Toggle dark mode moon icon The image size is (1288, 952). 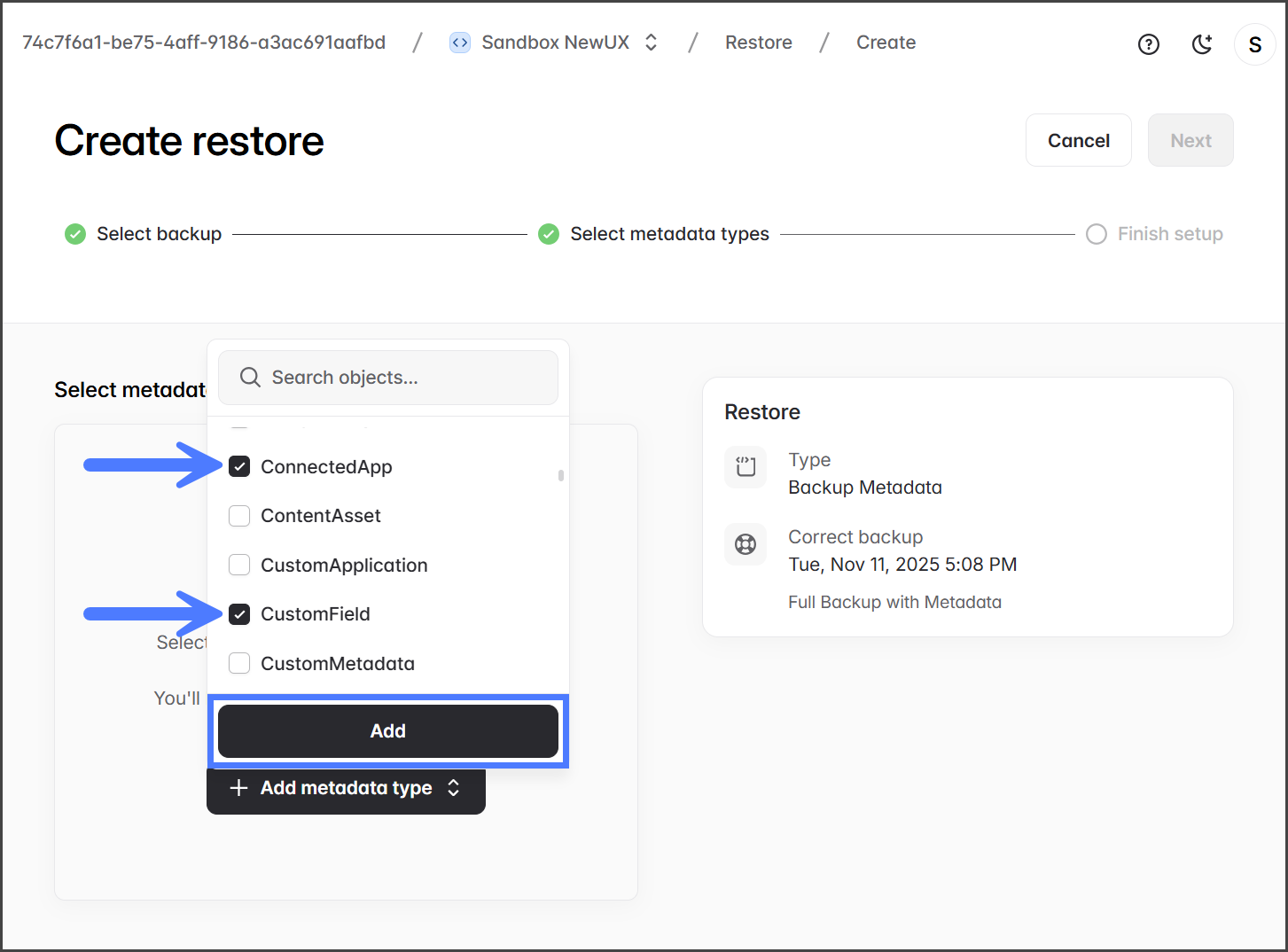1201,44
